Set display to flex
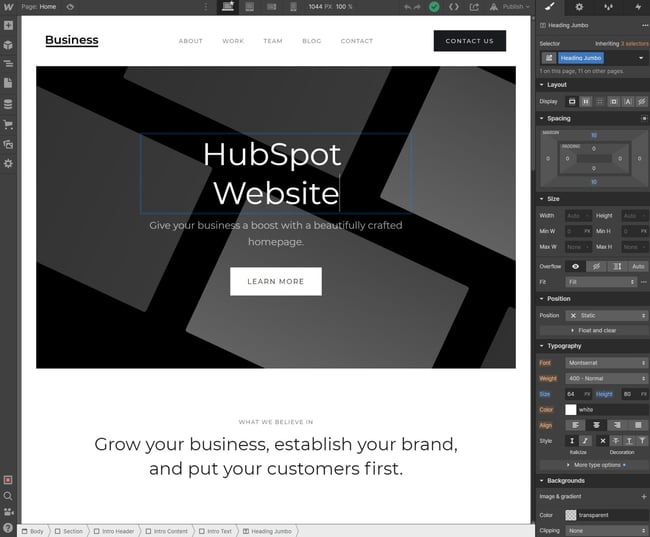Screen dimensions: 650x537 (x=586, y=101)
